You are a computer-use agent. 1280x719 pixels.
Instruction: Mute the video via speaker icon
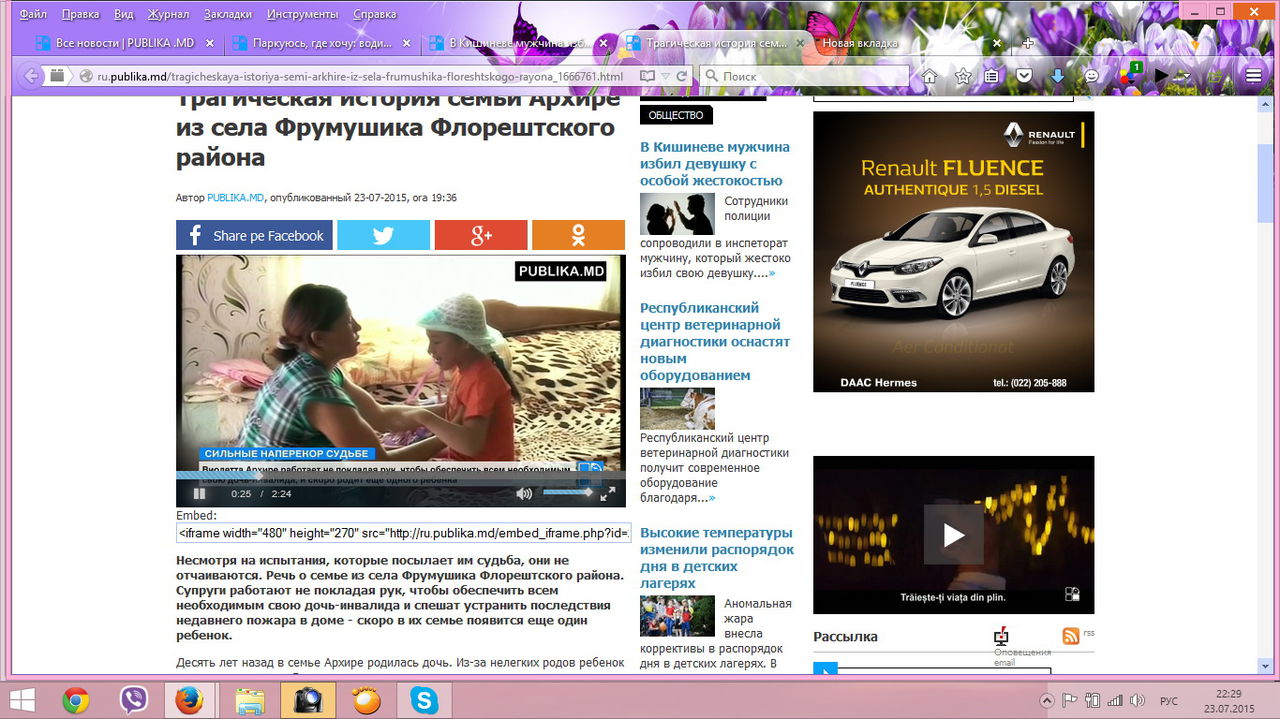pos(524,494)
